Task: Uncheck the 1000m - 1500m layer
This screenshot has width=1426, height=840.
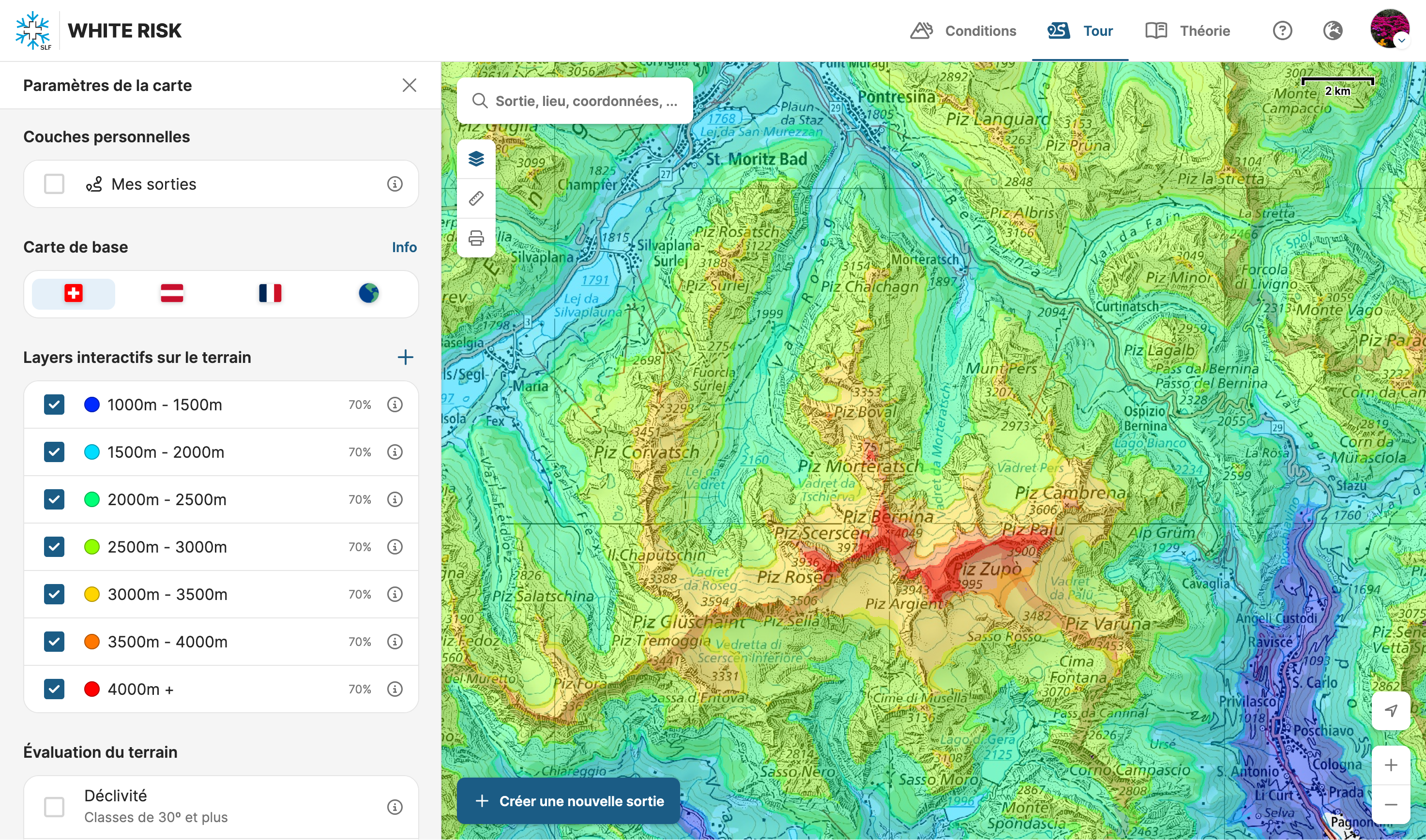Action: pos(54,405)
